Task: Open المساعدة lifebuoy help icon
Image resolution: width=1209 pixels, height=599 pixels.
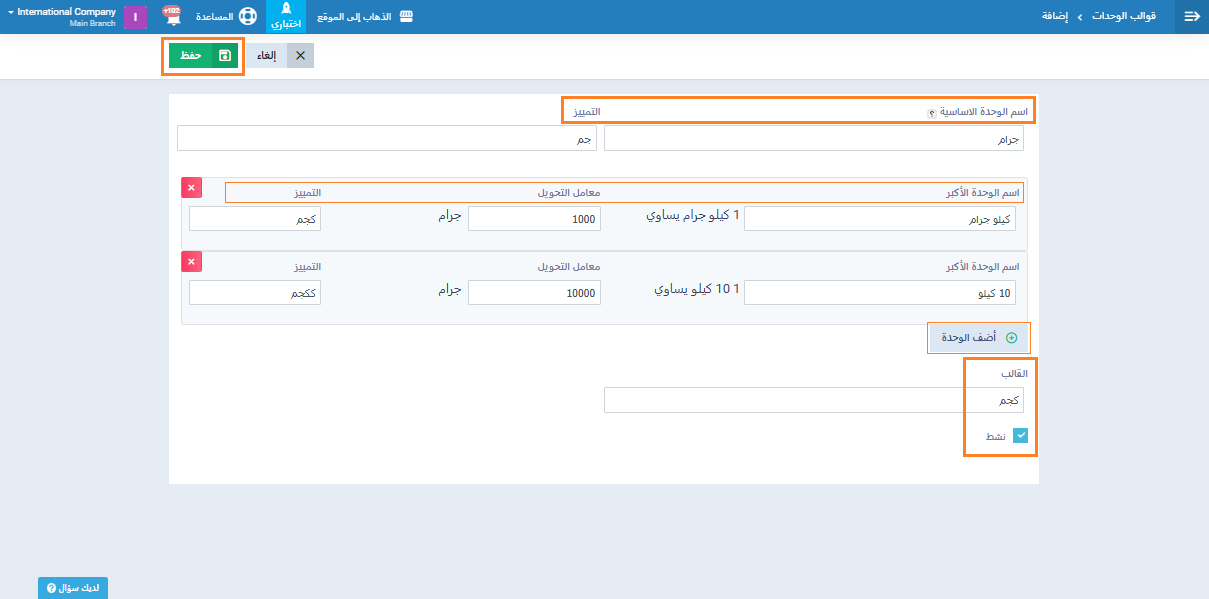Action: point(247,17)
